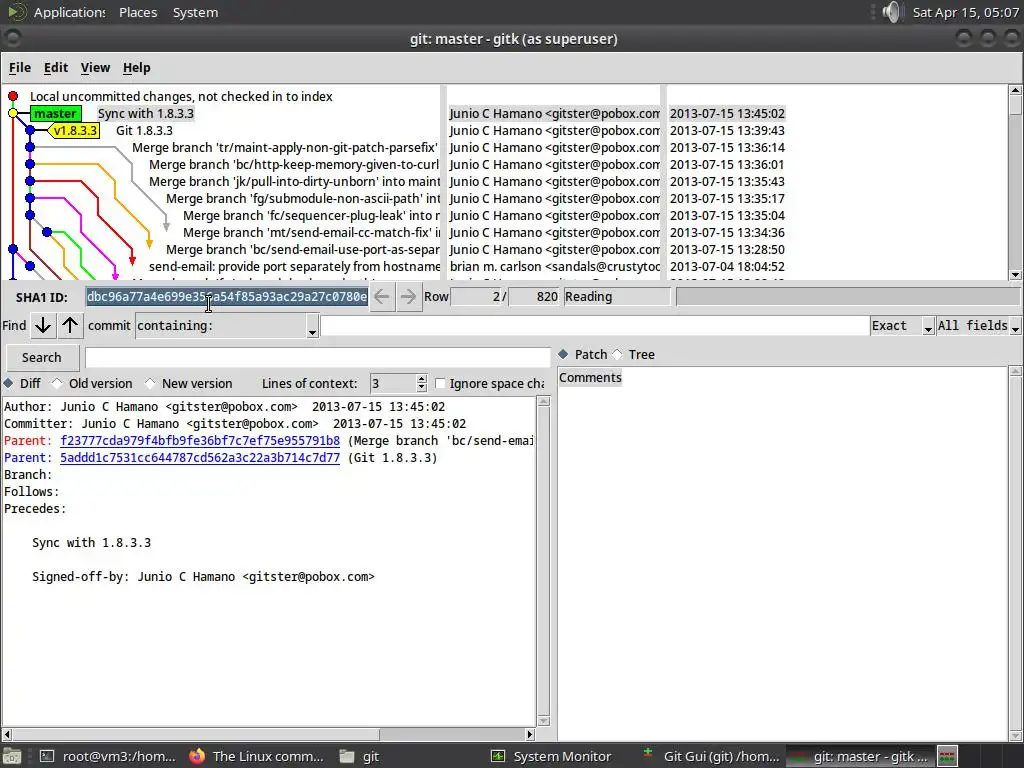The image size is (1024, 768).
Task: Click the show desktop icon in taskbar
Action: pyautogui.click(x=12, y=756)
